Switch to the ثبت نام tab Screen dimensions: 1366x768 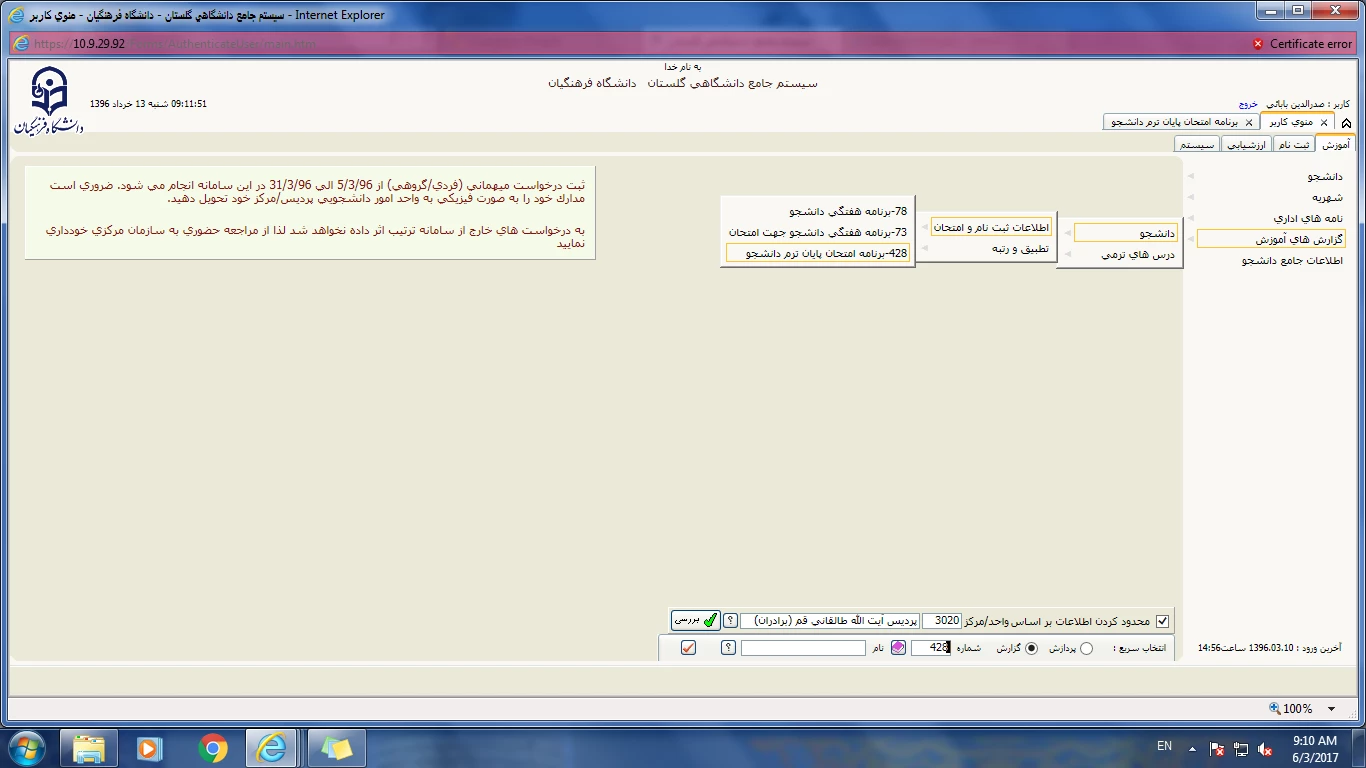click(x=1294, y=145)
